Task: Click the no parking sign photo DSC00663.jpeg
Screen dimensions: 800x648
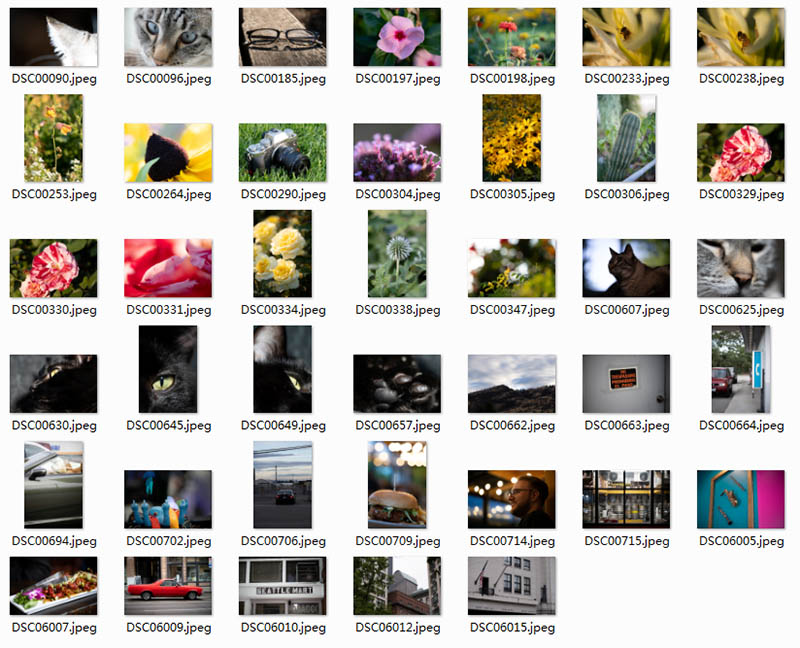Action: pos(626,384)
